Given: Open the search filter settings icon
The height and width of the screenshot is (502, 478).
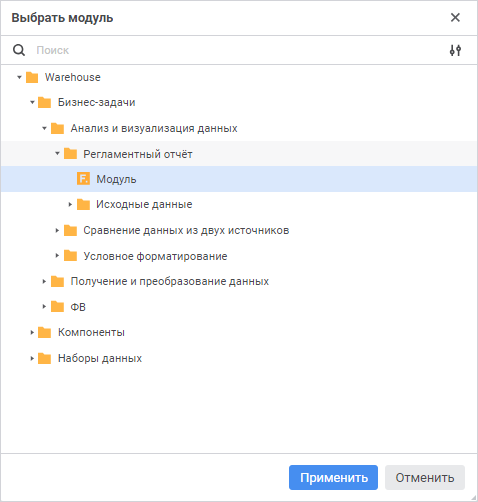Looking at the screenshot, I should pos(455,50).
